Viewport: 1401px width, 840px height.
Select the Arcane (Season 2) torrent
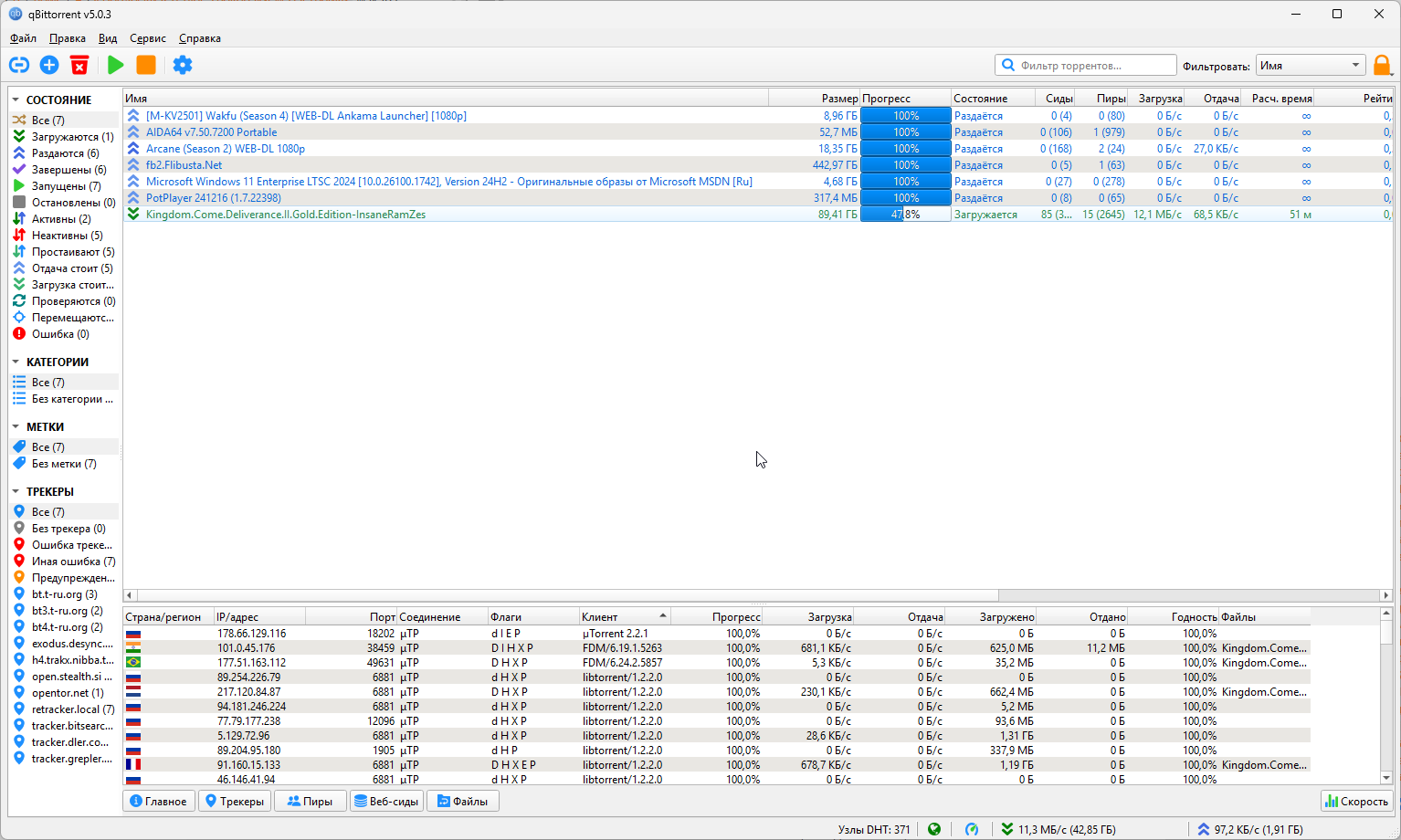tap(226, 149)
